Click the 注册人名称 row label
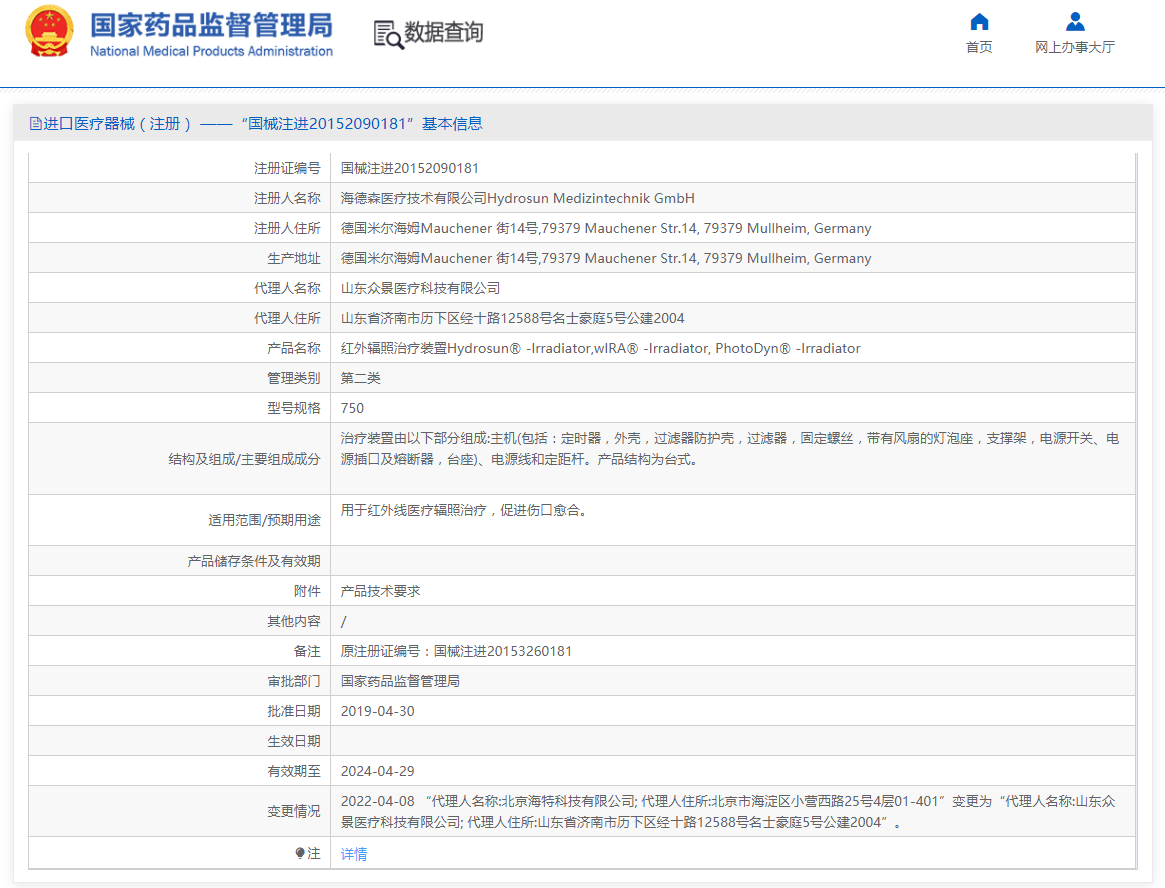1165x888 pixels. 288,198
